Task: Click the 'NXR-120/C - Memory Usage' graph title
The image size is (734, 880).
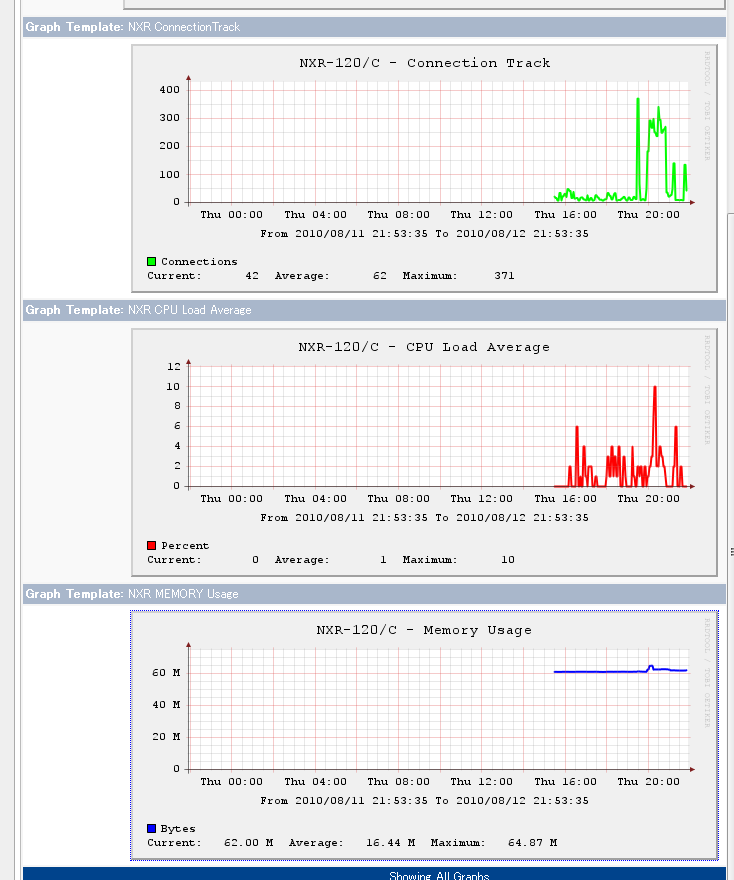Action: pos(424,630)
